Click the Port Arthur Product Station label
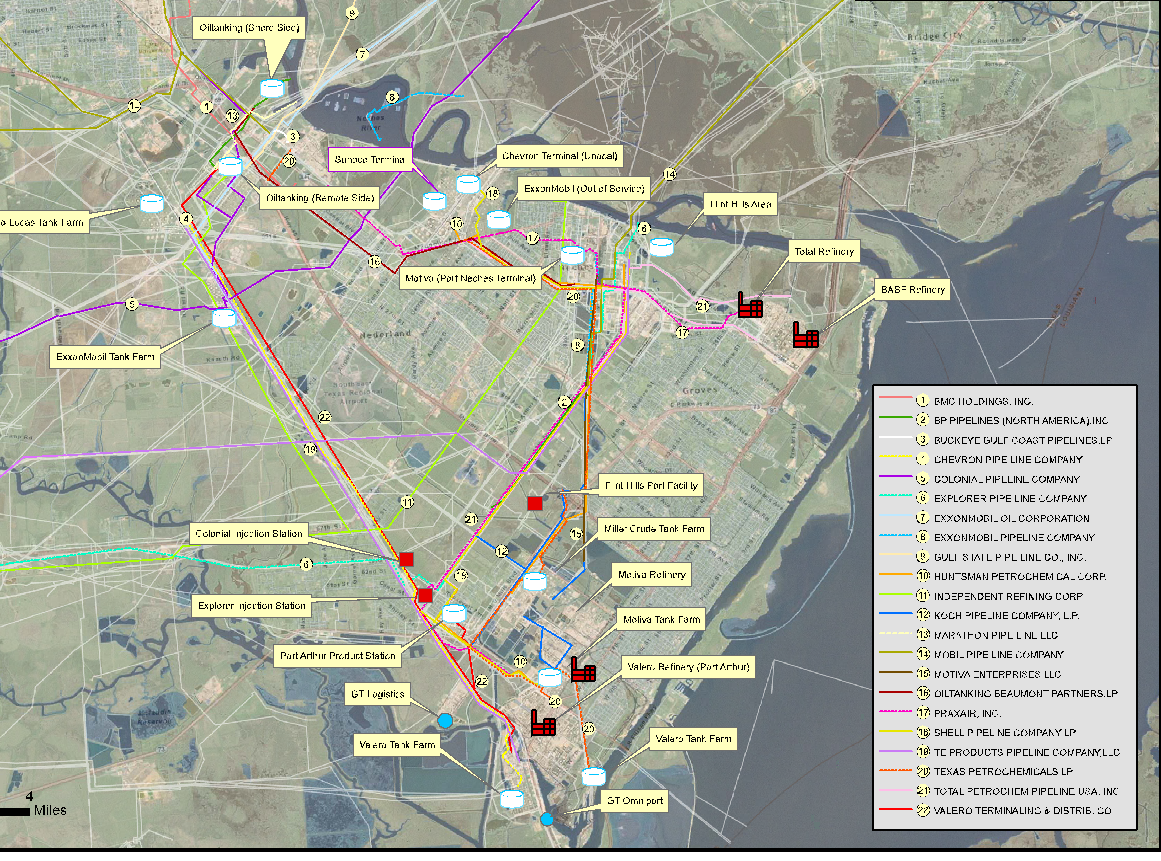The height and width of the screenshot is (861, 1161). [338, 656]
